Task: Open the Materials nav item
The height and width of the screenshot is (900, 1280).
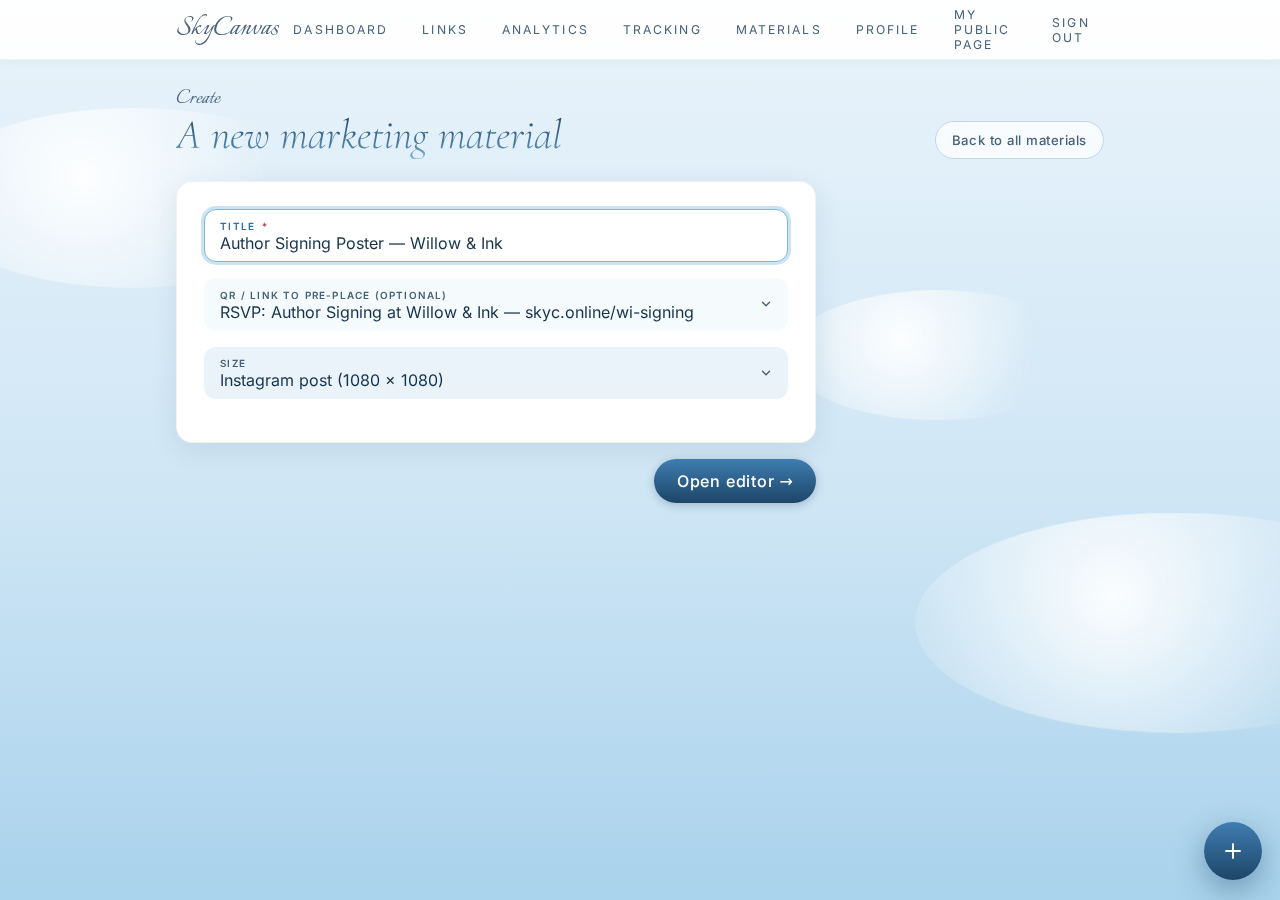Action: click(779, 30)
